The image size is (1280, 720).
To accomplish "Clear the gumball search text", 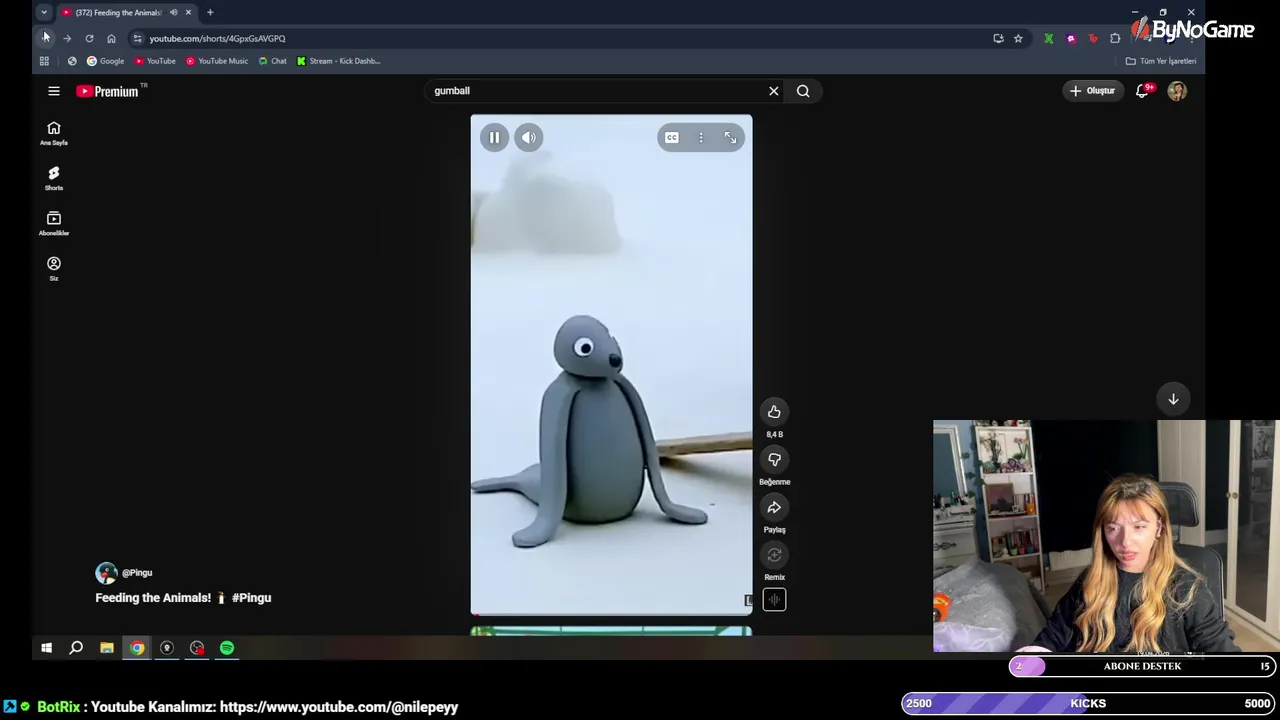I will (773, 91).
